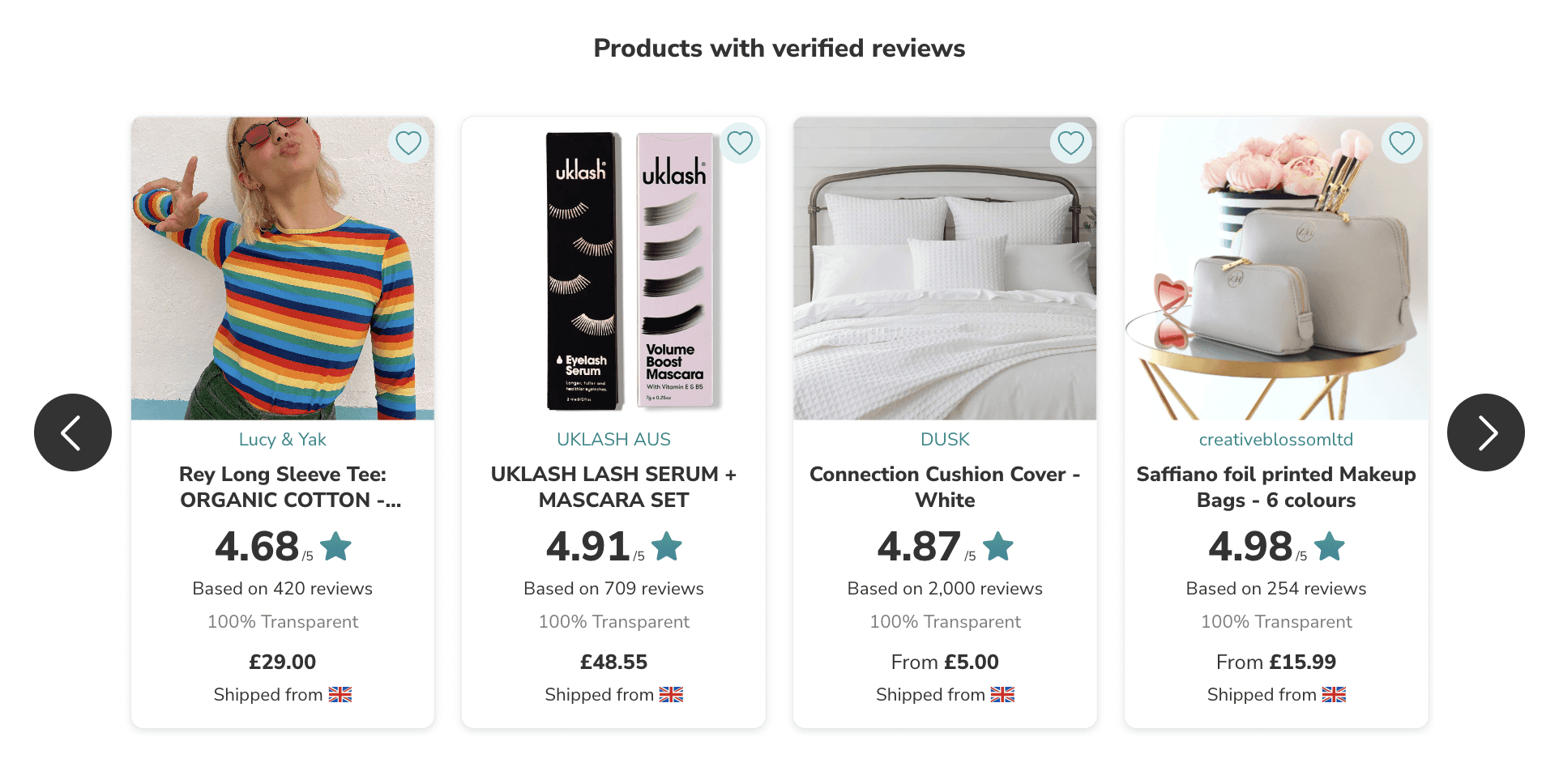Open striped rainbow tee product image
This screenshot has height=784, width=1559.
(x=283, y=269)
